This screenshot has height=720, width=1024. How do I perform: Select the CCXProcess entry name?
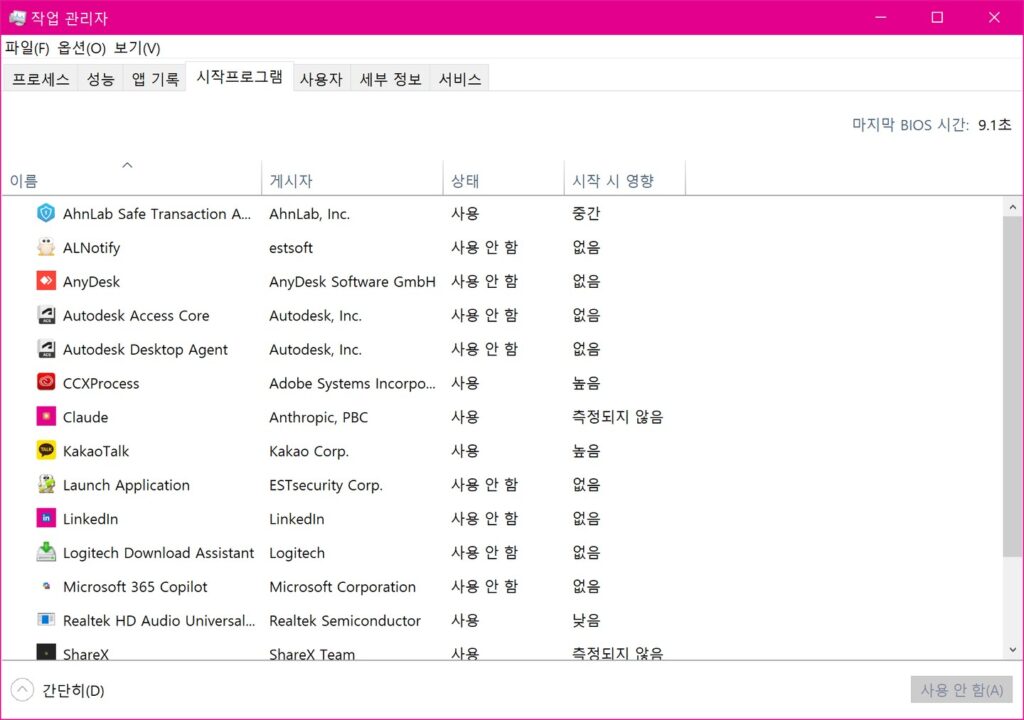coord(101,384)
